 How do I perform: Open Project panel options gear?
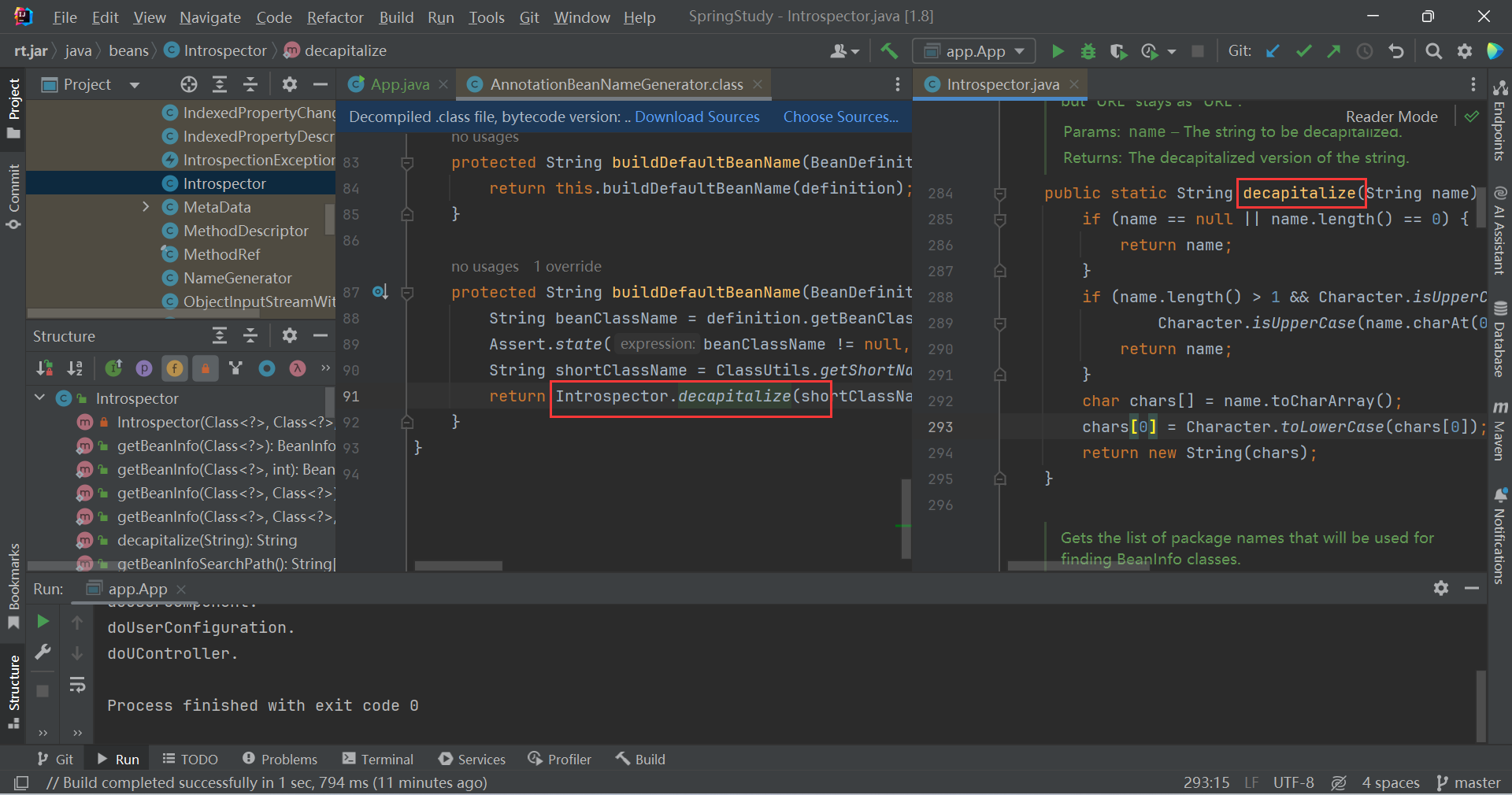pos(289,84)
